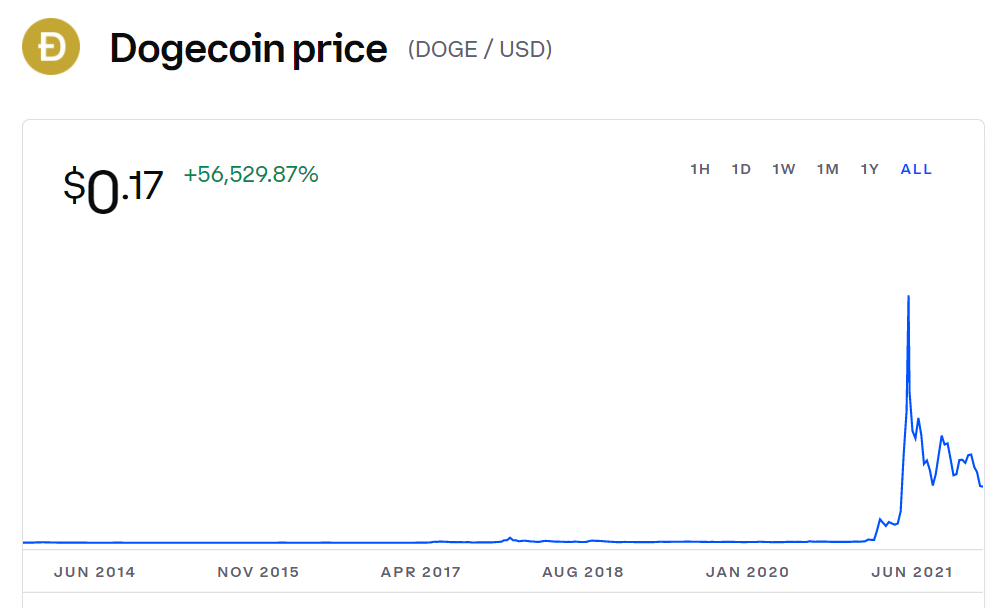999x608 pixels.
Task: Switch chart to 1M range
Action: point(828,169)
